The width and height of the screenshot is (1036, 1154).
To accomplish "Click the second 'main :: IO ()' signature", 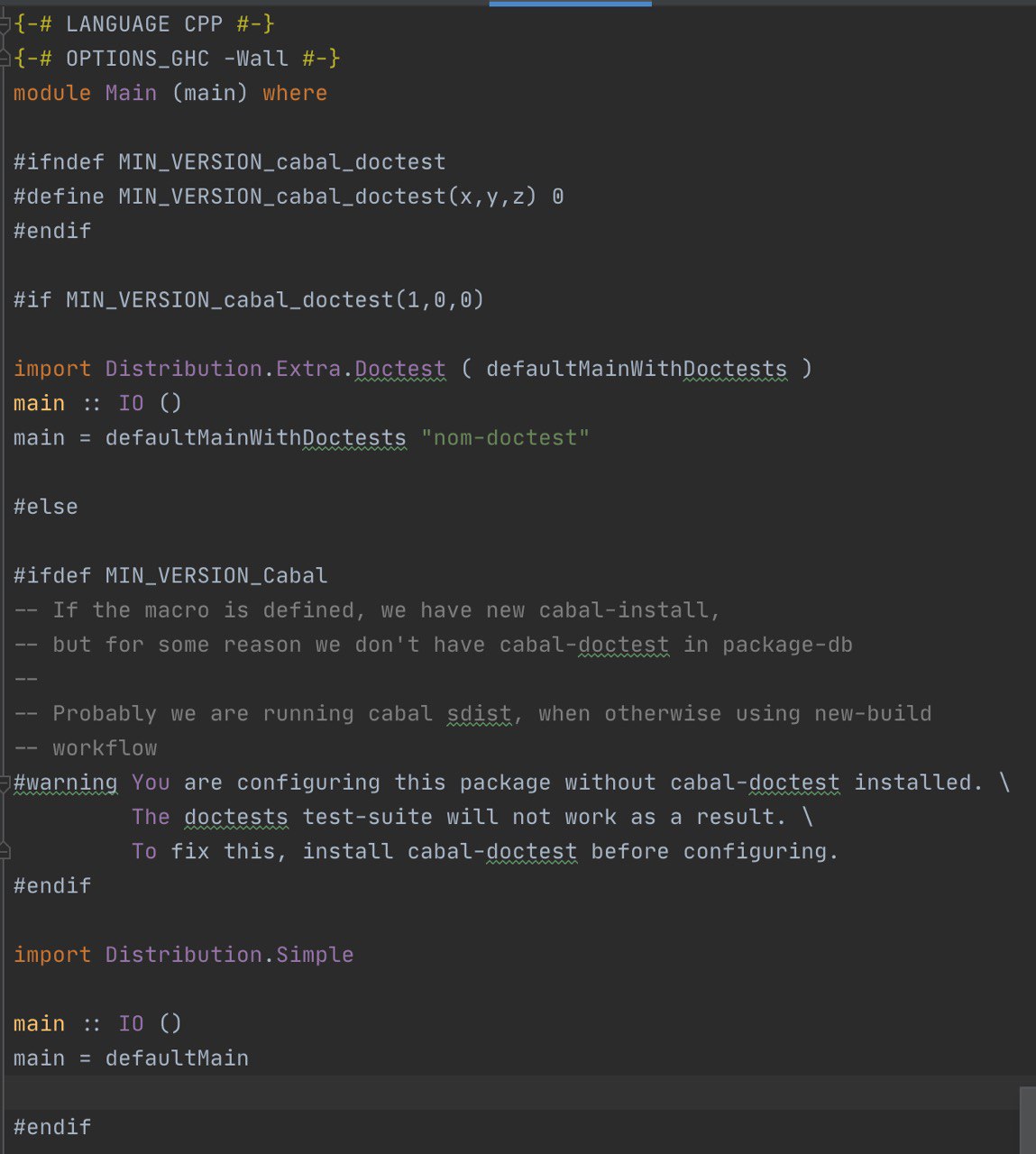I will (x=98, y=1024).
